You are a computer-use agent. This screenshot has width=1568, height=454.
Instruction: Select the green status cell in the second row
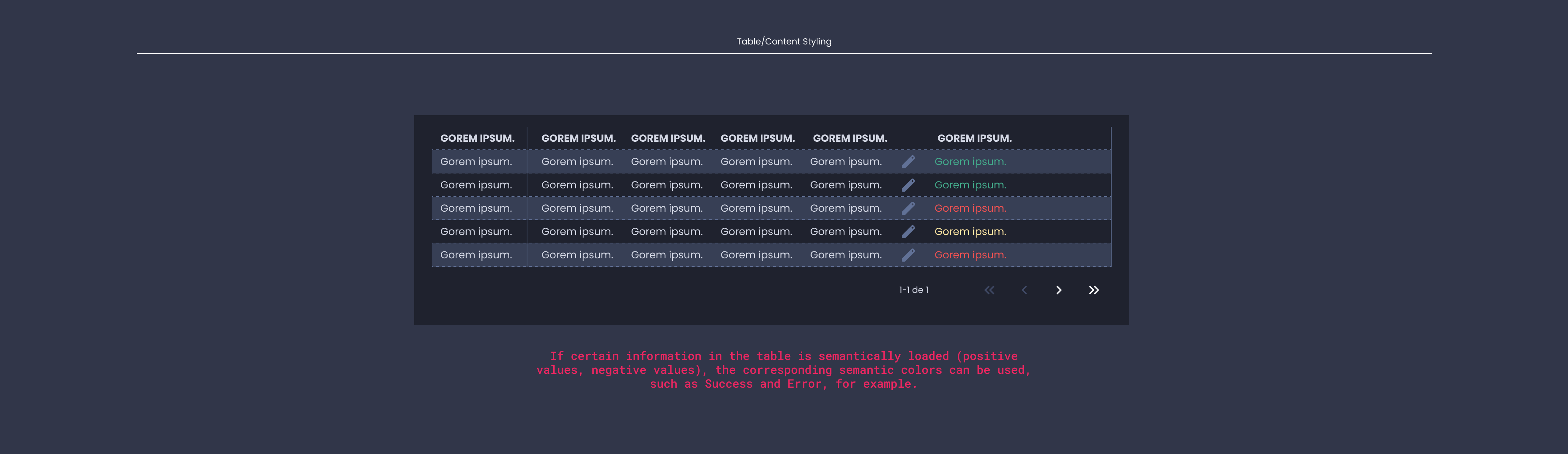(x=970, y=185)
